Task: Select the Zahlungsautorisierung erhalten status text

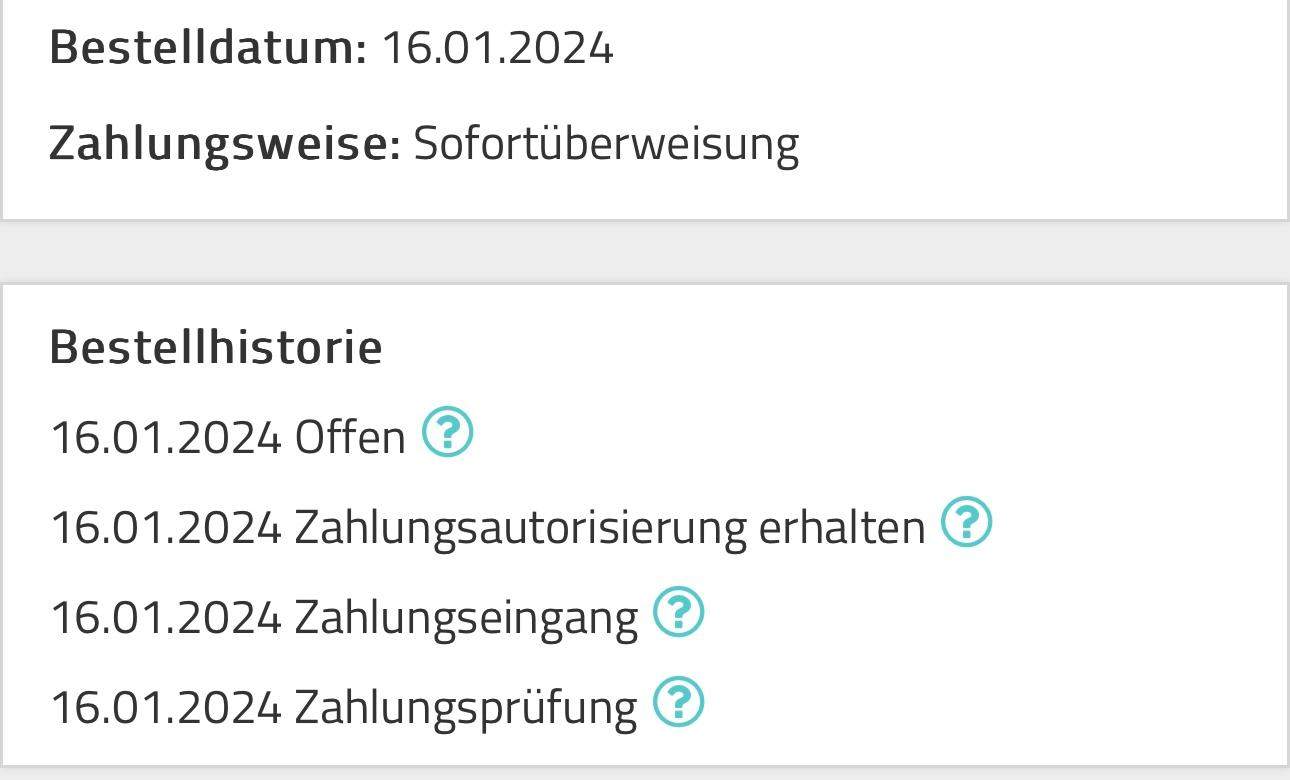Action: coord(608,527)
